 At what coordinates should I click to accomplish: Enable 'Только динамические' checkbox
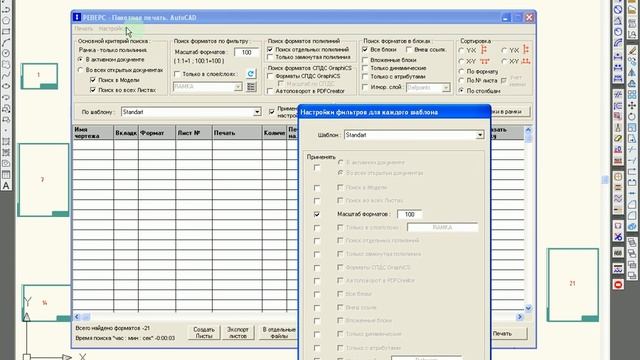click(x=365, y=68)
